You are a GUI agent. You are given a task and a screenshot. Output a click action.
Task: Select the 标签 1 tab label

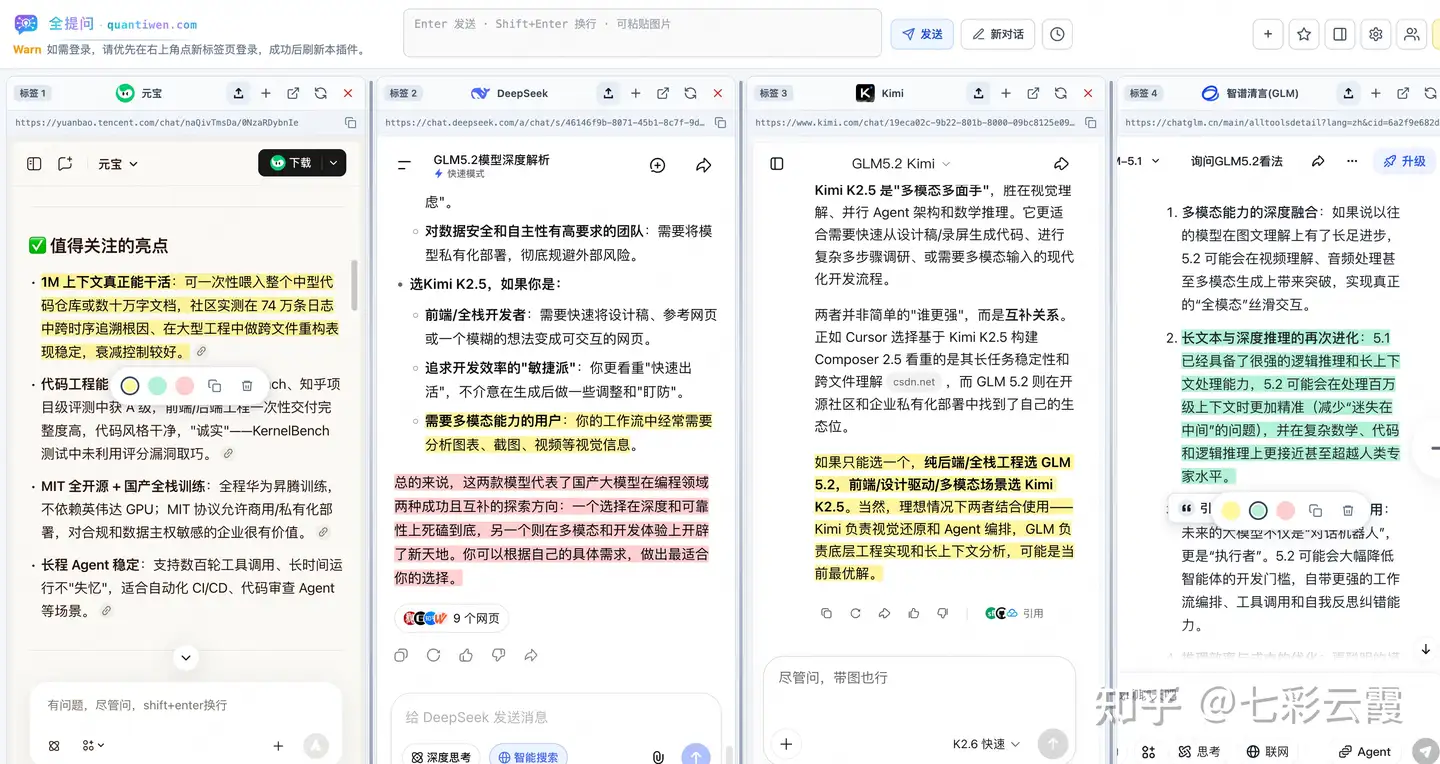pos(32,93)
